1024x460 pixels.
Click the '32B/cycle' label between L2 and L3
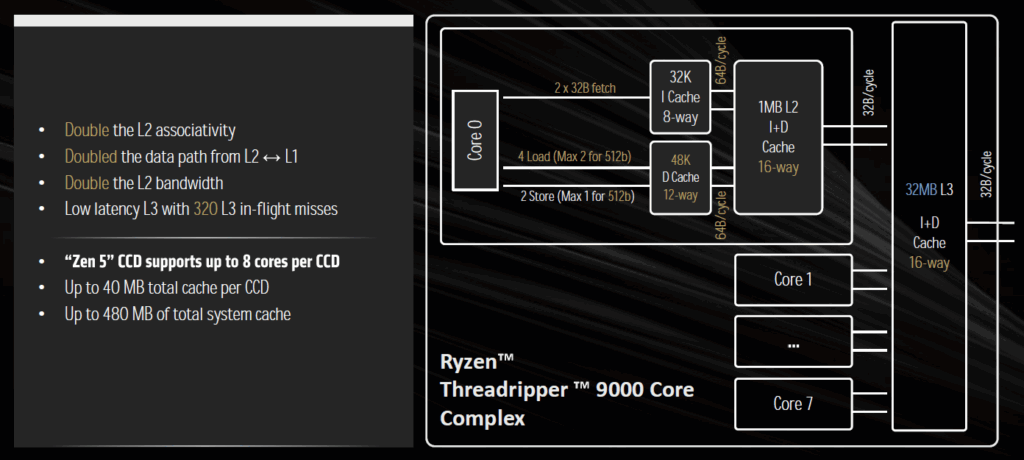[x=869, y=93]
